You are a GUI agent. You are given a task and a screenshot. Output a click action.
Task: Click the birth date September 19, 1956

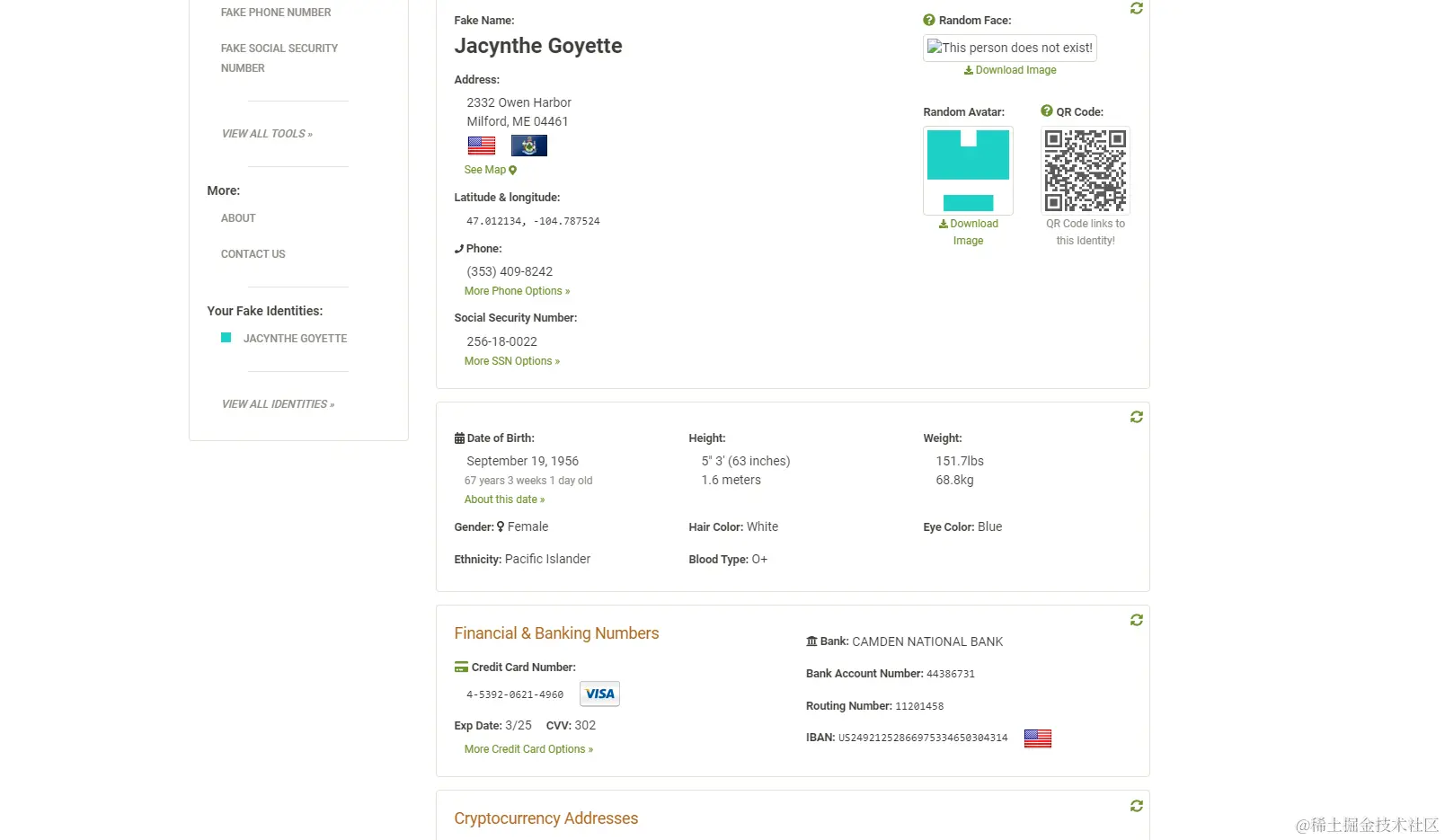tap(522, 461)
